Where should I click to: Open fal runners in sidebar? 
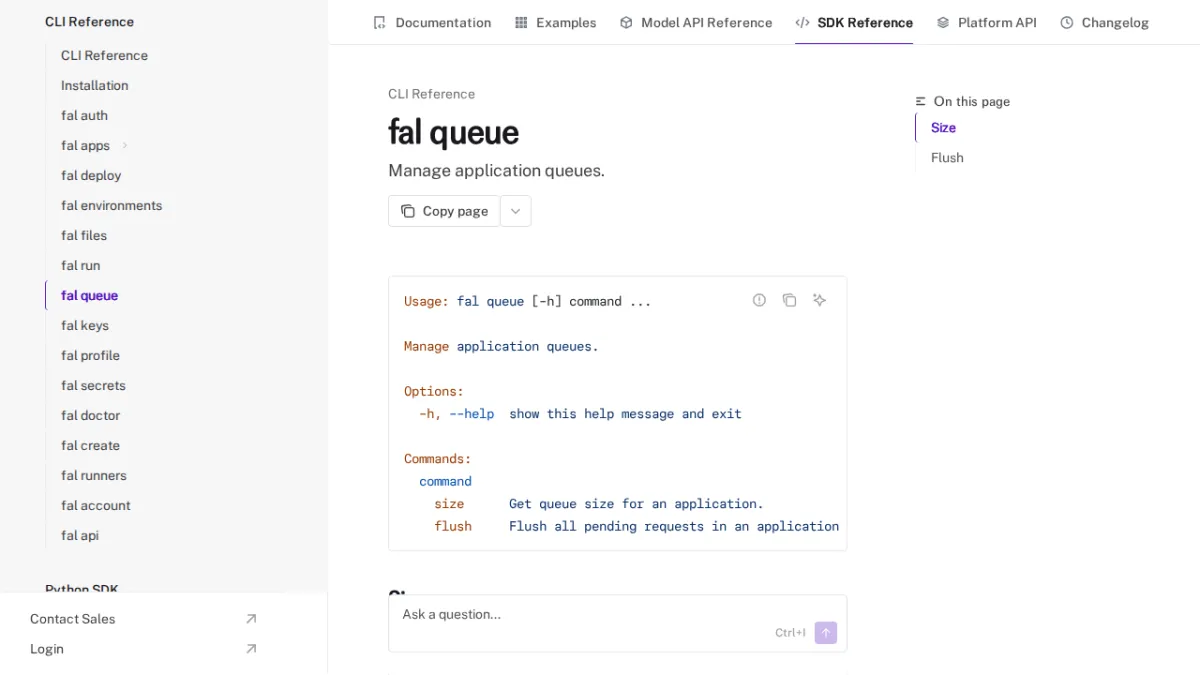pyautogui.click(x=94, y=475)
